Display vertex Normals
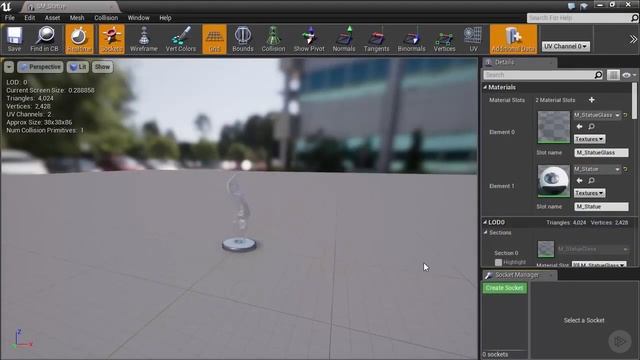 click(x=344, y=39)
